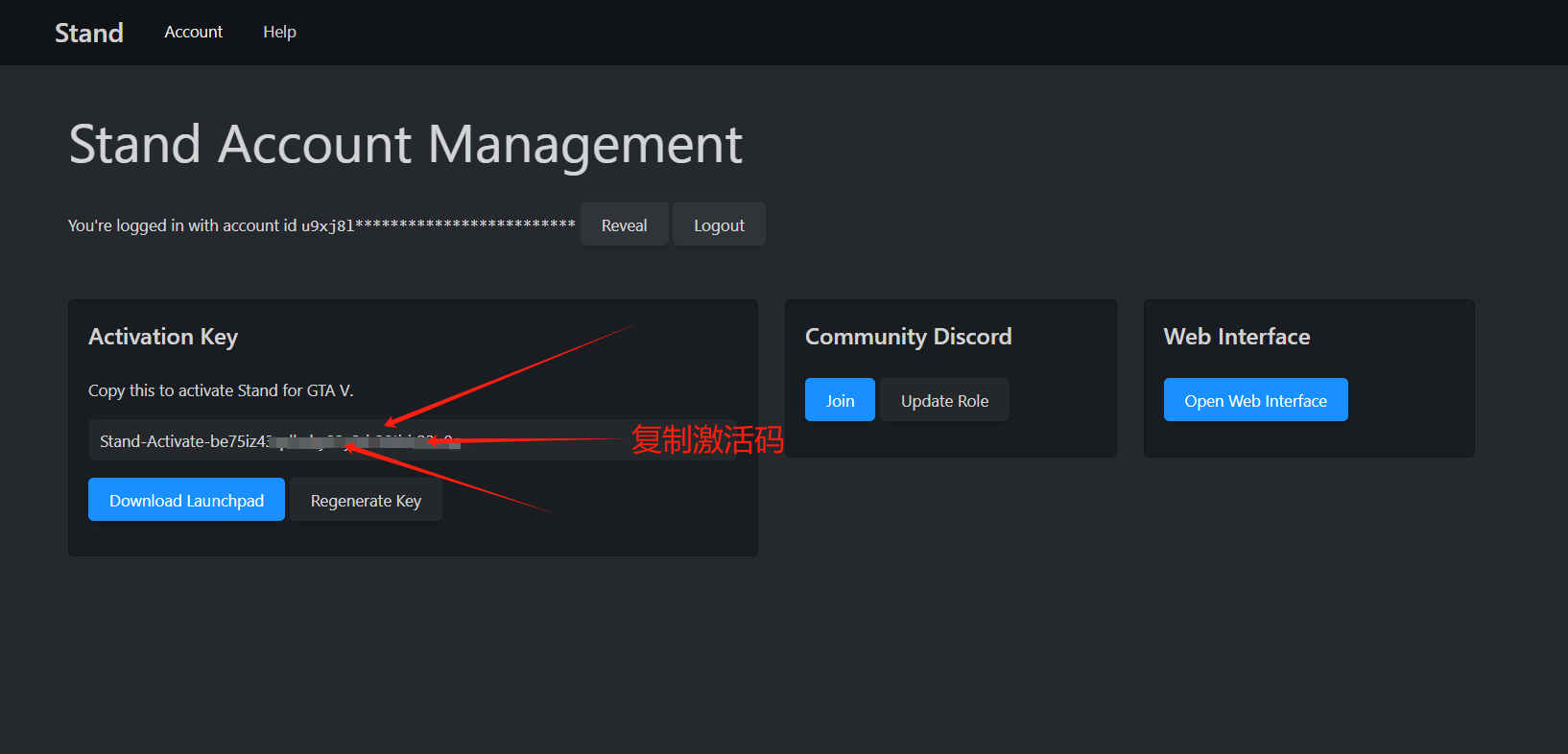The image size is (1568, 754).
Task: Reveal the full account id
Action: point(624,224)
